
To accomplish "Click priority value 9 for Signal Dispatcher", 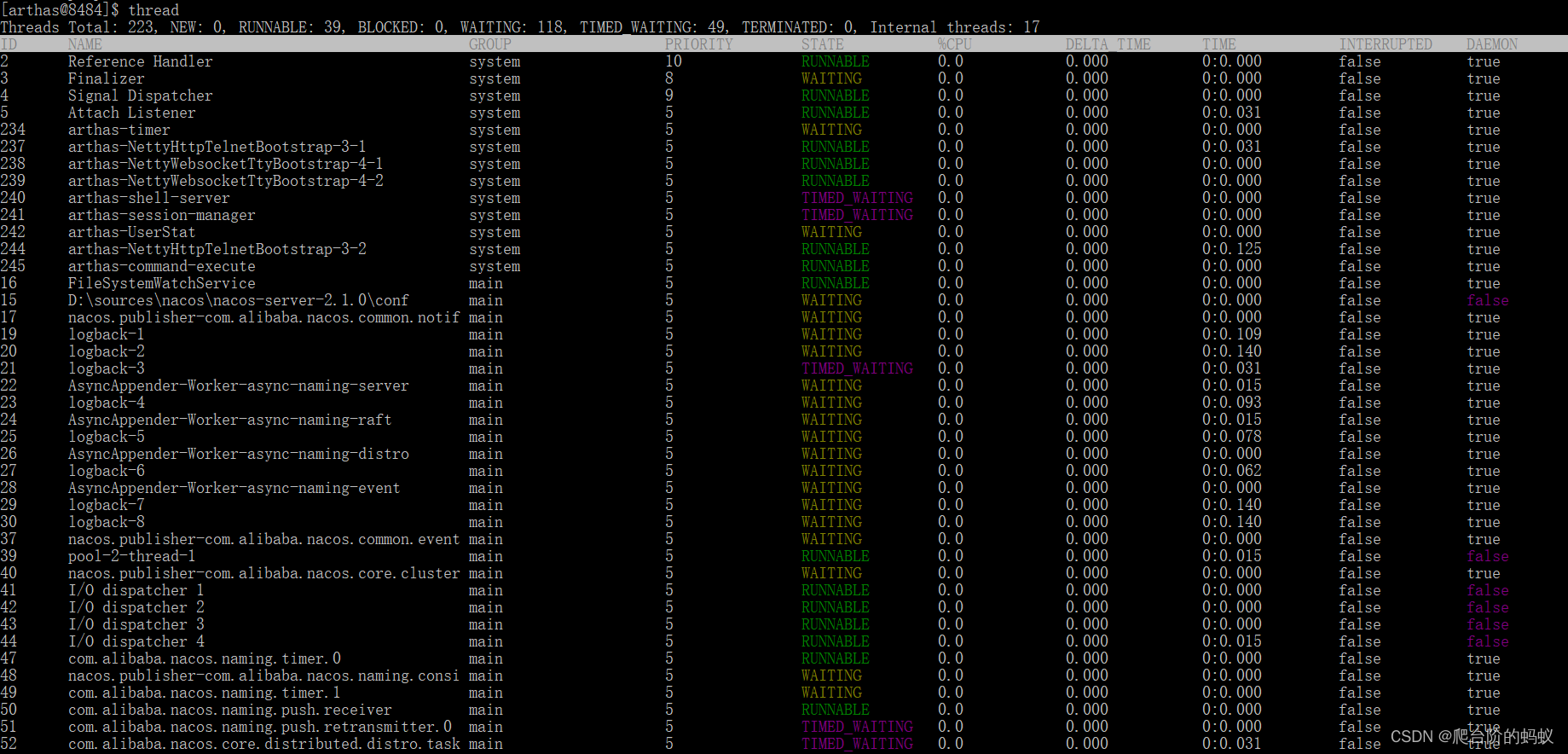I will 669,96.
